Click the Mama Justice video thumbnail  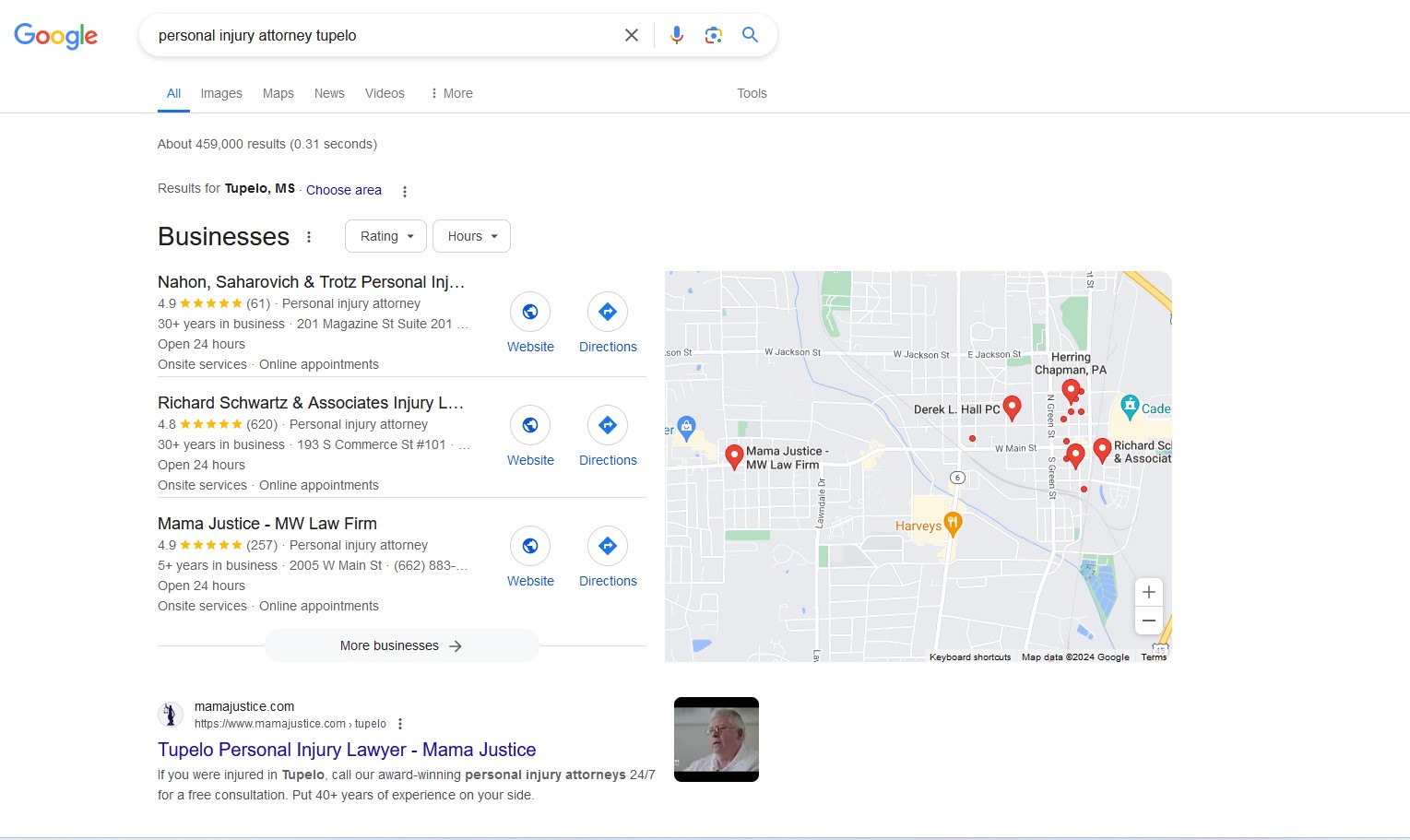point(717,739)
